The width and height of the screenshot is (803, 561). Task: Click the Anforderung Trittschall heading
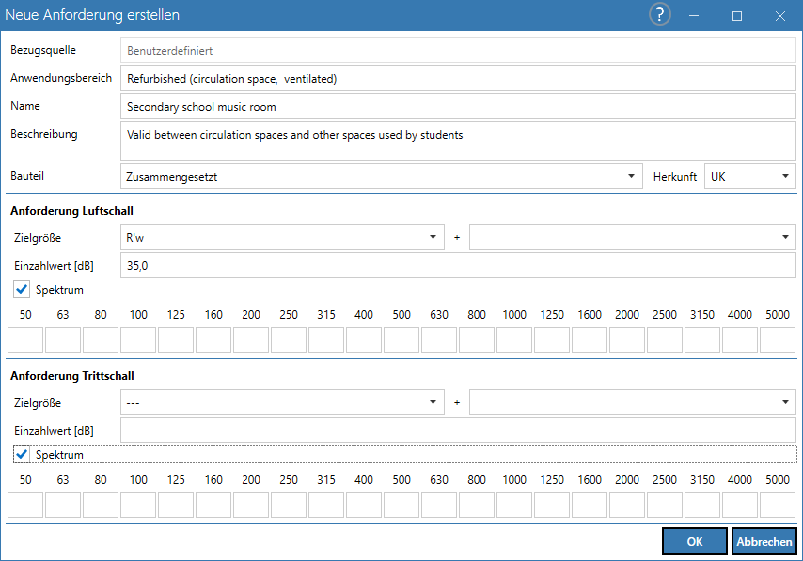coord(72,376)
